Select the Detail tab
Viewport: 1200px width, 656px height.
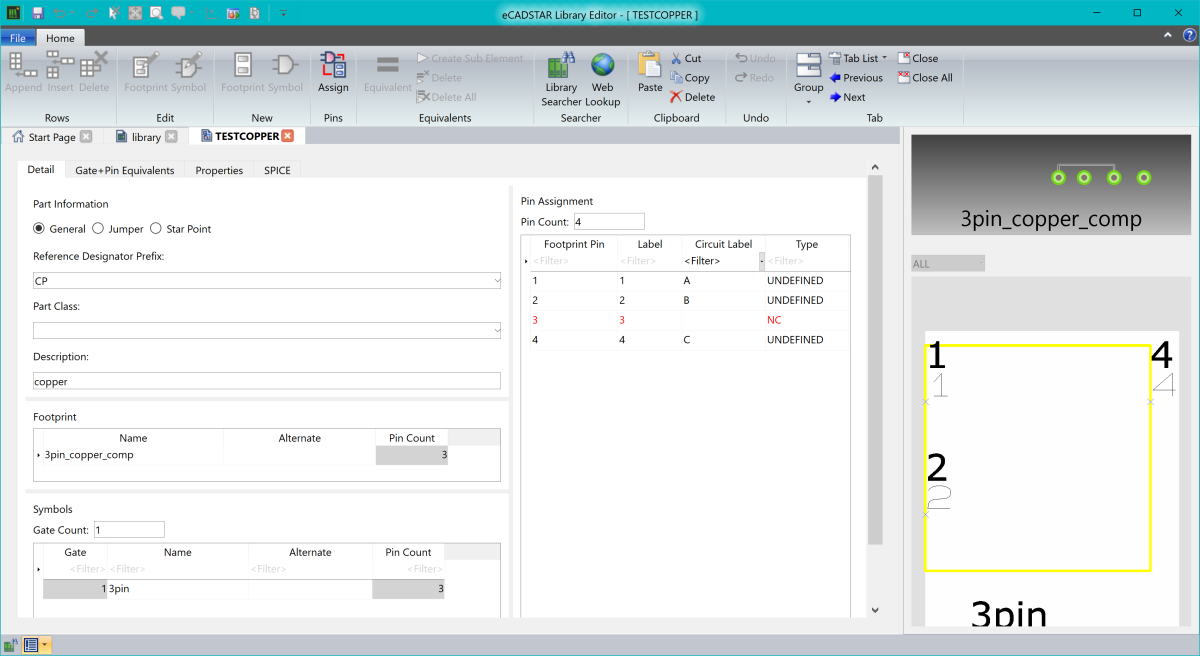click(41, 170)
